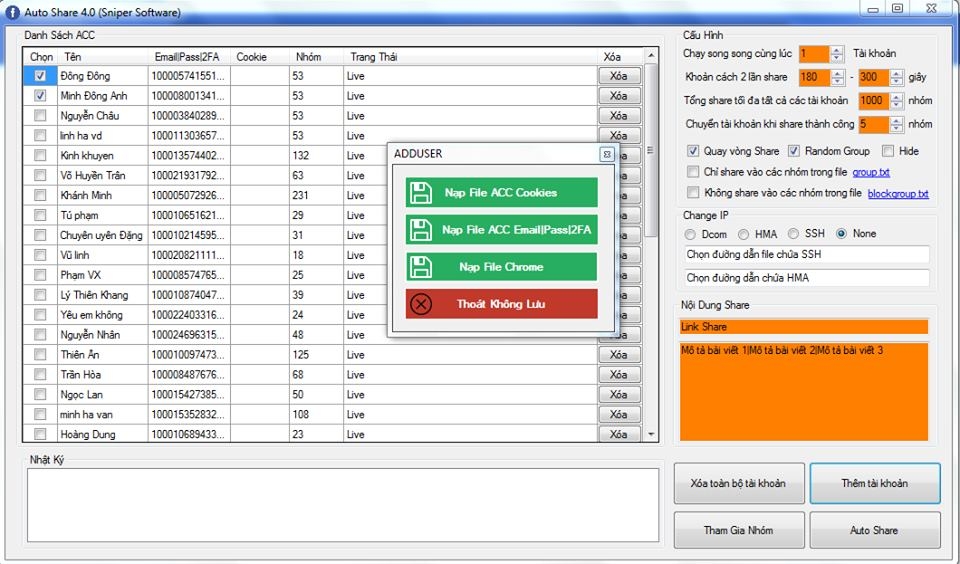Open the blockgroup.txt link
This screenshot has width=960, height=564.
898,194
